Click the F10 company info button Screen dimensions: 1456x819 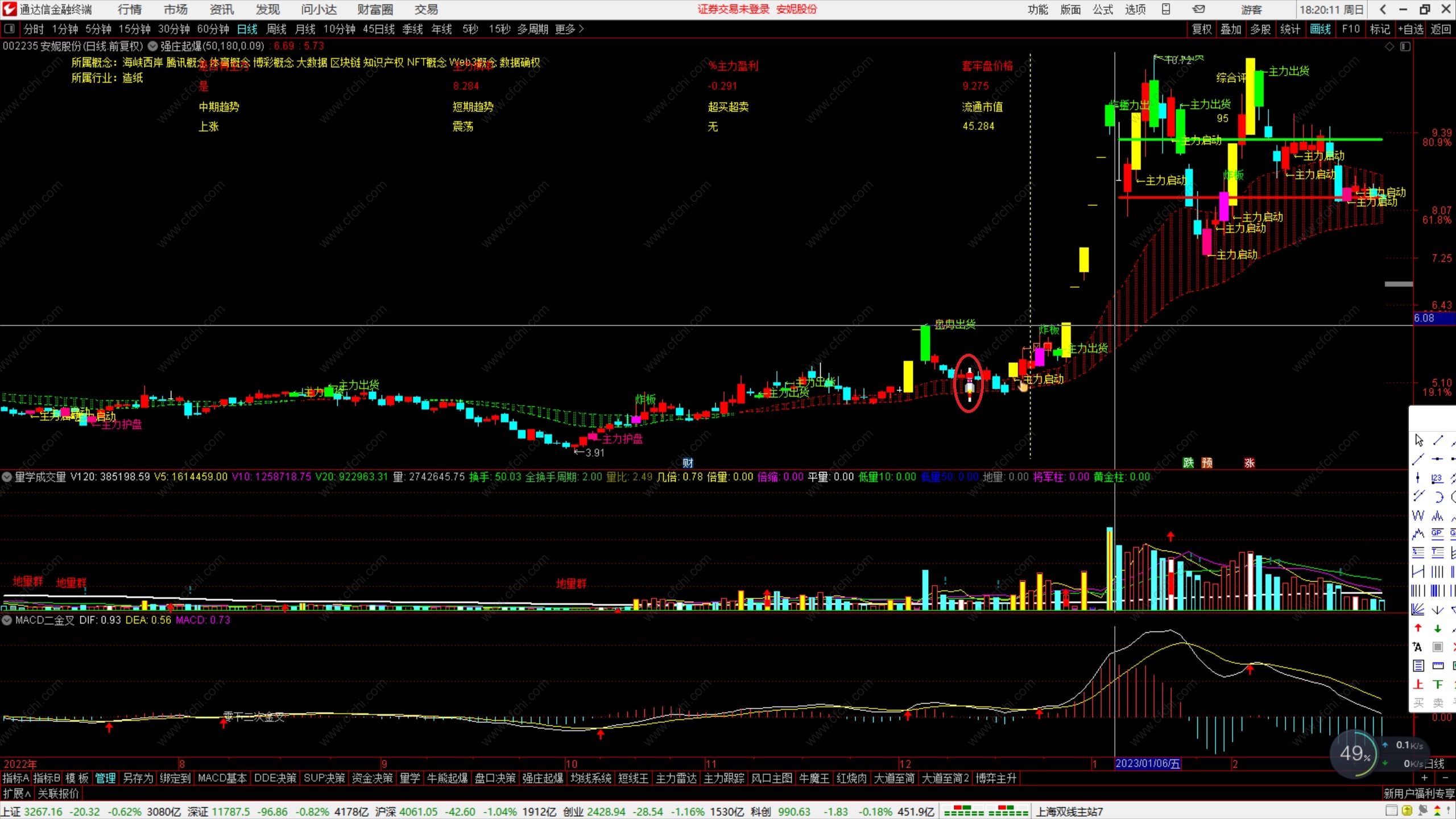pos(1351,29)
